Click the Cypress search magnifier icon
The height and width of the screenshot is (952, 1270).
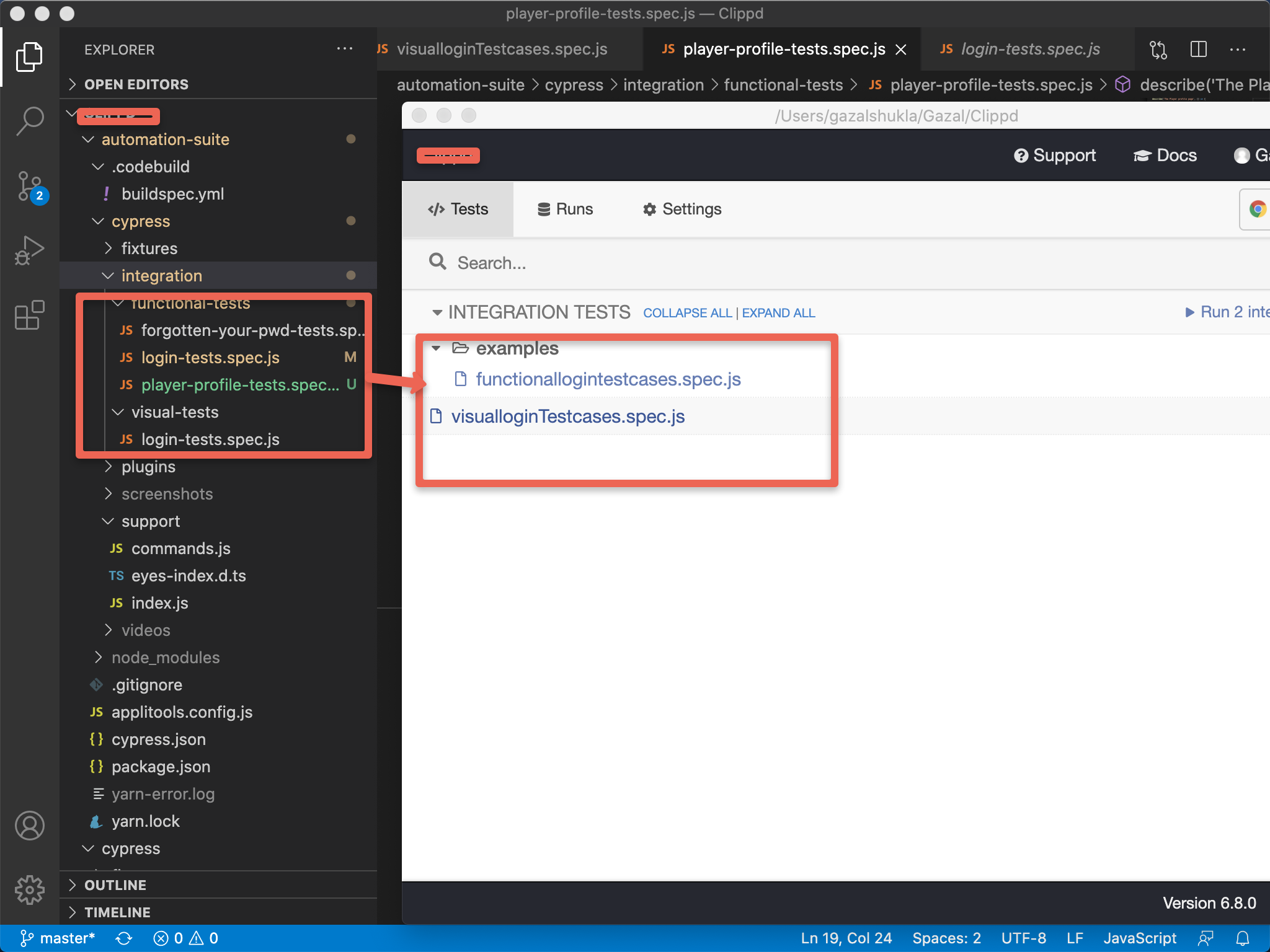(x=438, y=262)
